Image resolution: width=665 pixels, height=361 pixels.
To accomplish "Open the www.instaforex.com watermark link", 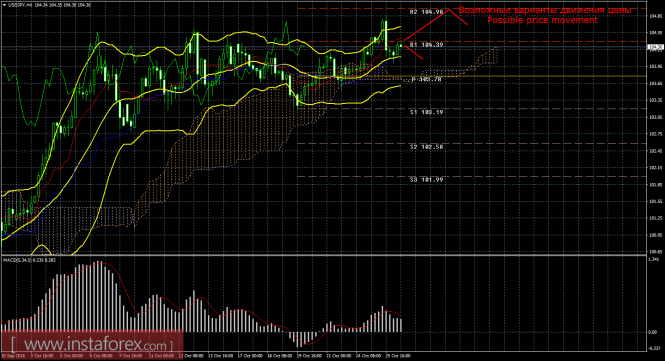I will tap(92, 343).
